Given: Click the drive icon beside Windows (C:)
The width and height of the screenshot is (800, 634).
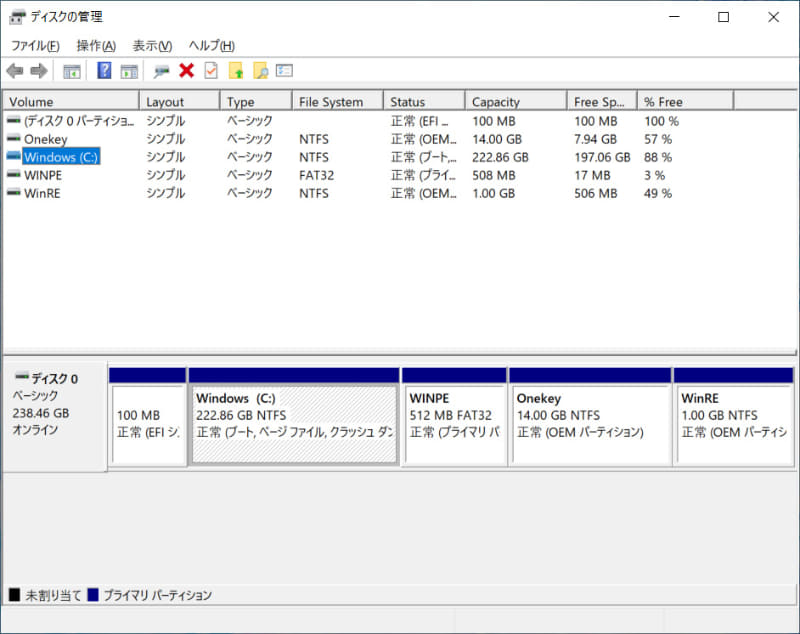Looking at the screenshot, I should (x=14, y=156).
